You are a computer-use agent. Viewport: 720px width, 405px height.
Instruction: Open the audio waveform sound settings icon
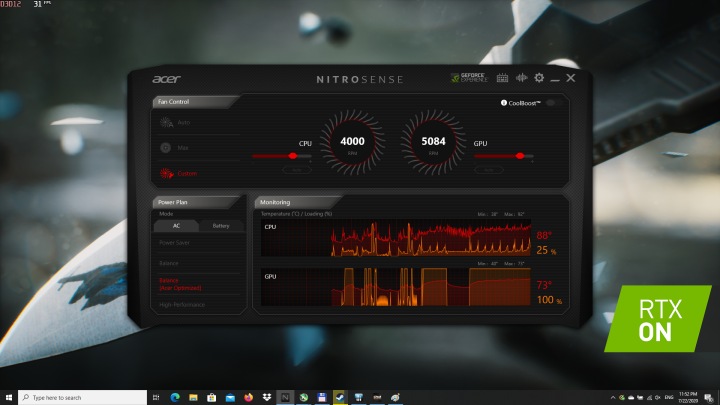pyautogui.click(x=521, y=78)
